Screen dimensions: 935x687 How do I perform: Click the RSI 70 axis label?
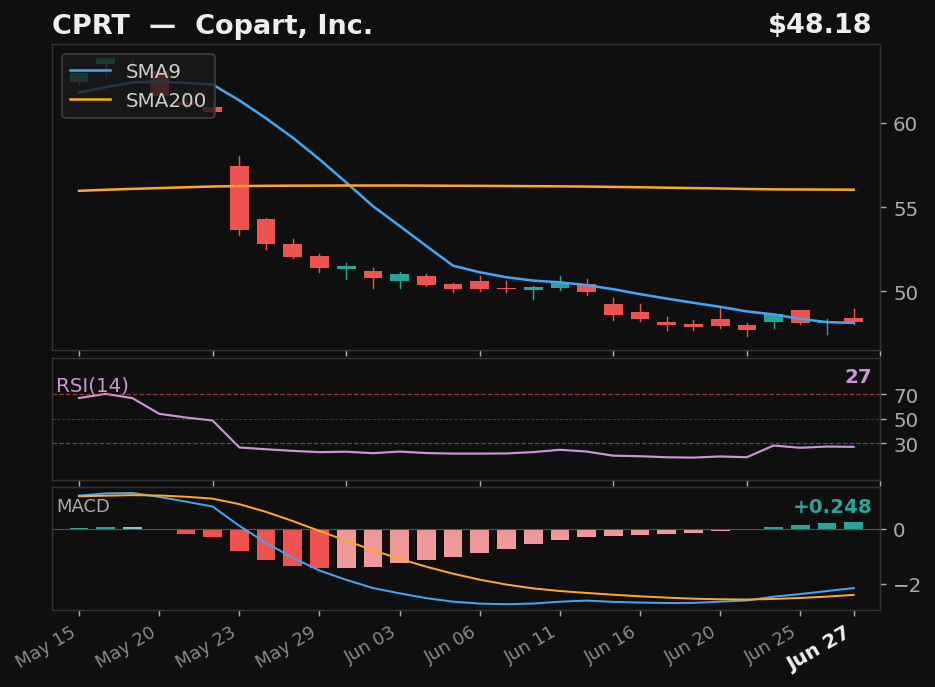(x=905, y=395)
